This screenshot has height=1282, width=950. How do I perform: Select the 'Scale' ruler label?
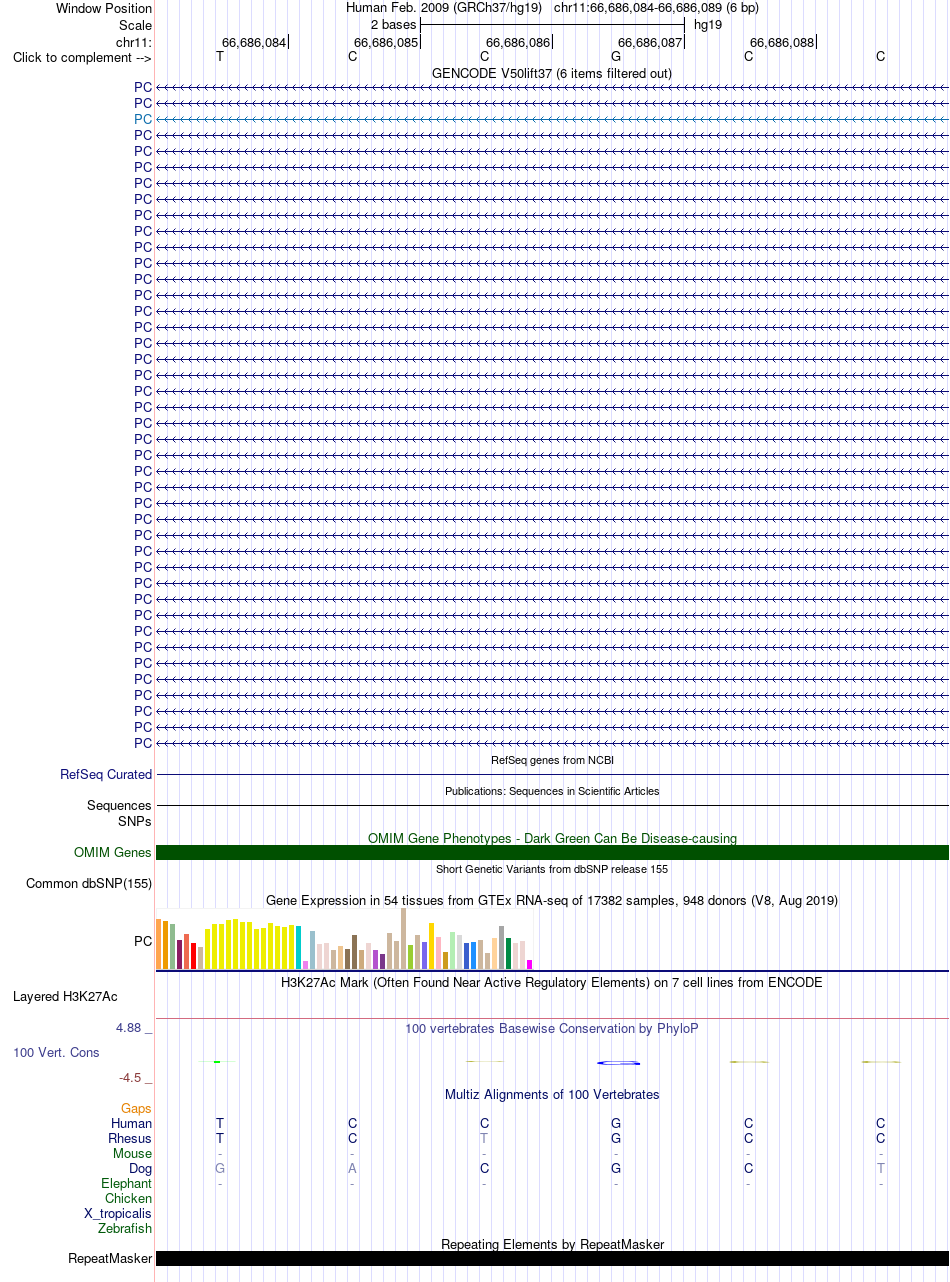pyautogui.click(x=135, y=25)
